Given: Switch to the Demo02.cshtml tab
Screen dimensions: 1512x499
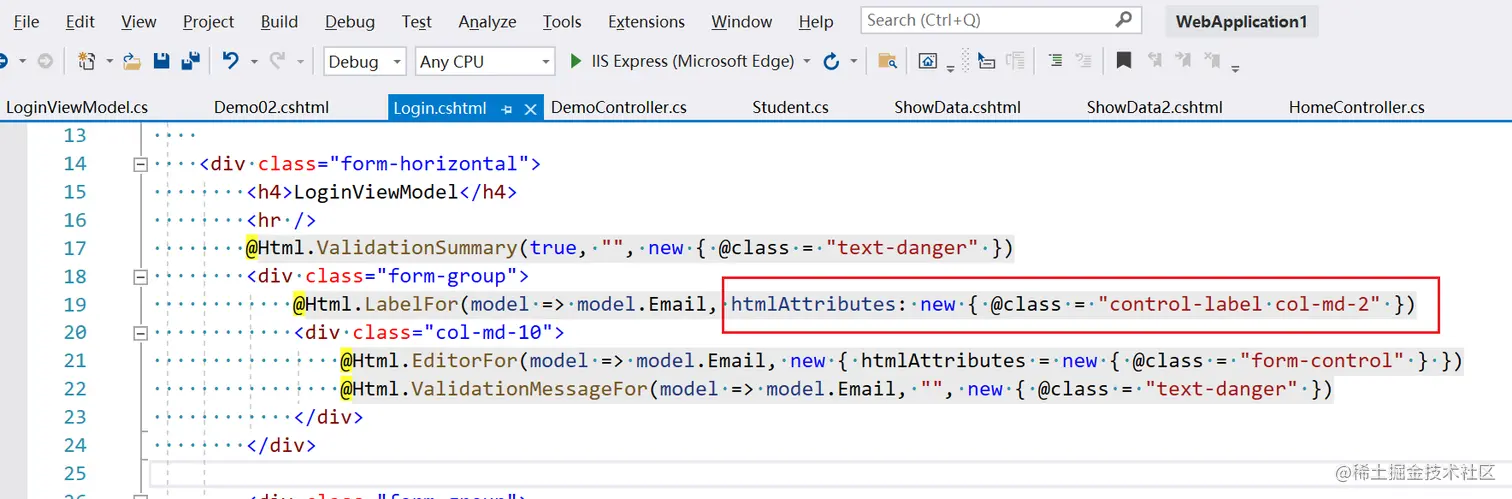Looking at the screenshot, I should coord(271,107).
